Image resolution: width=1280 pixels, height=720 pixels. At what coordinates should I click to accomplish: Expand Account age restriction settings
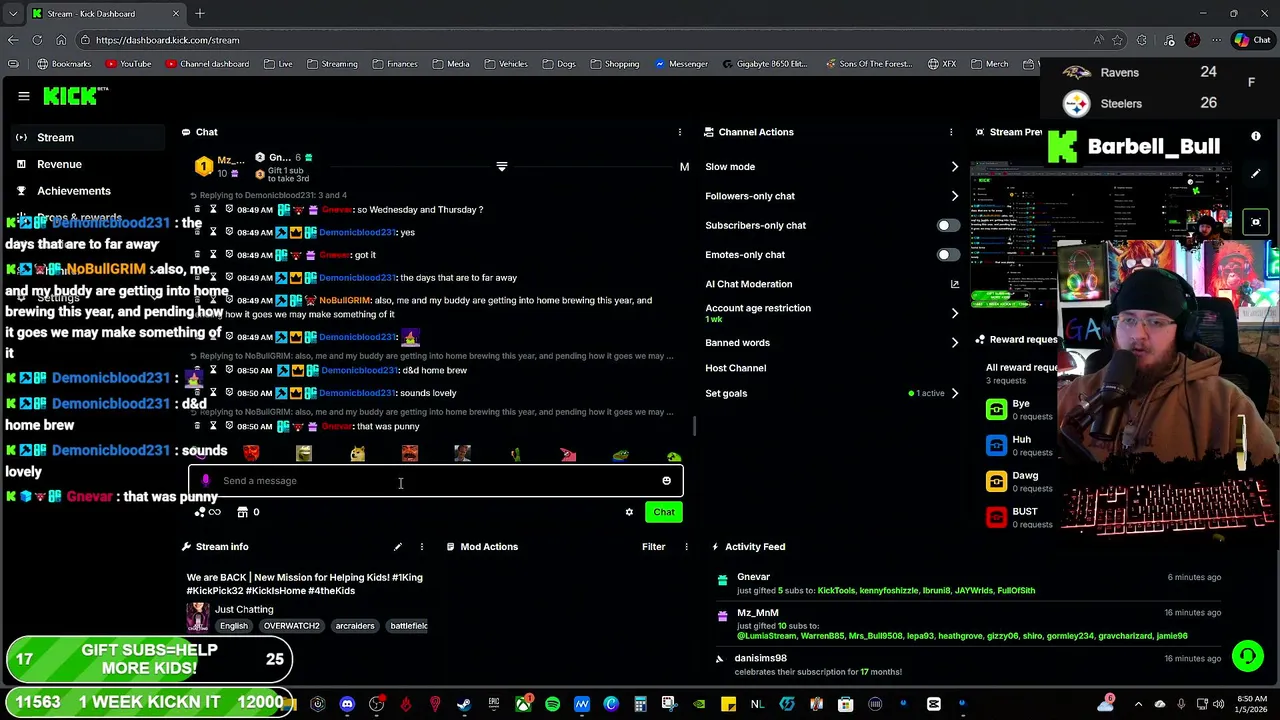[x=954, y=313]
